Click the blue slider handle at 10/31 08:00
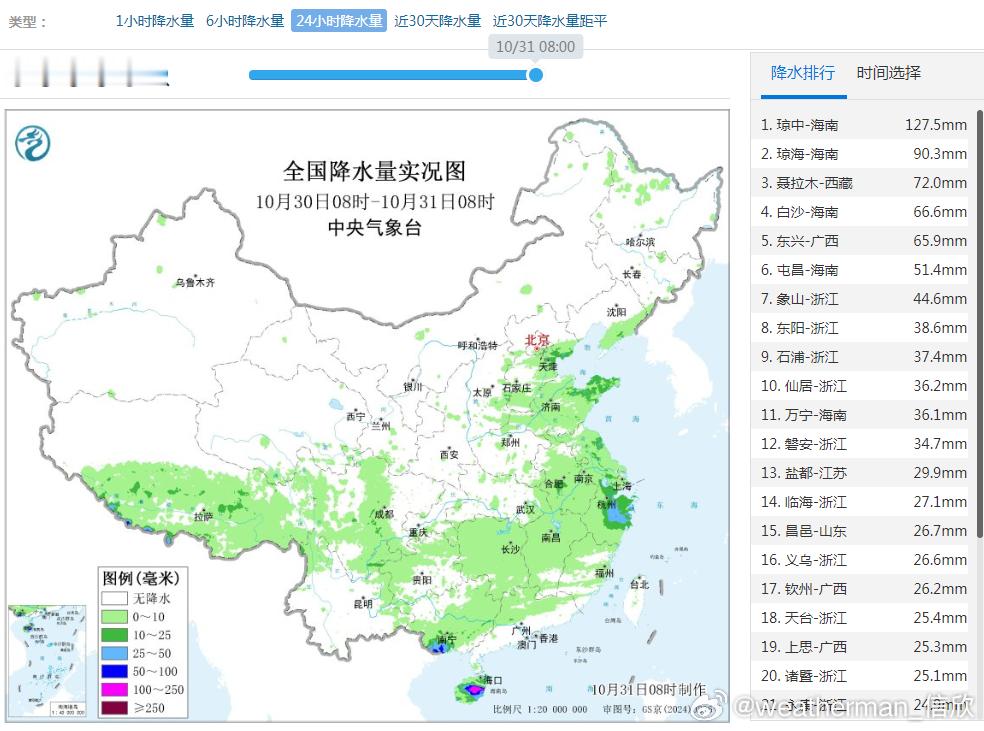 click(x=536, y=74)
